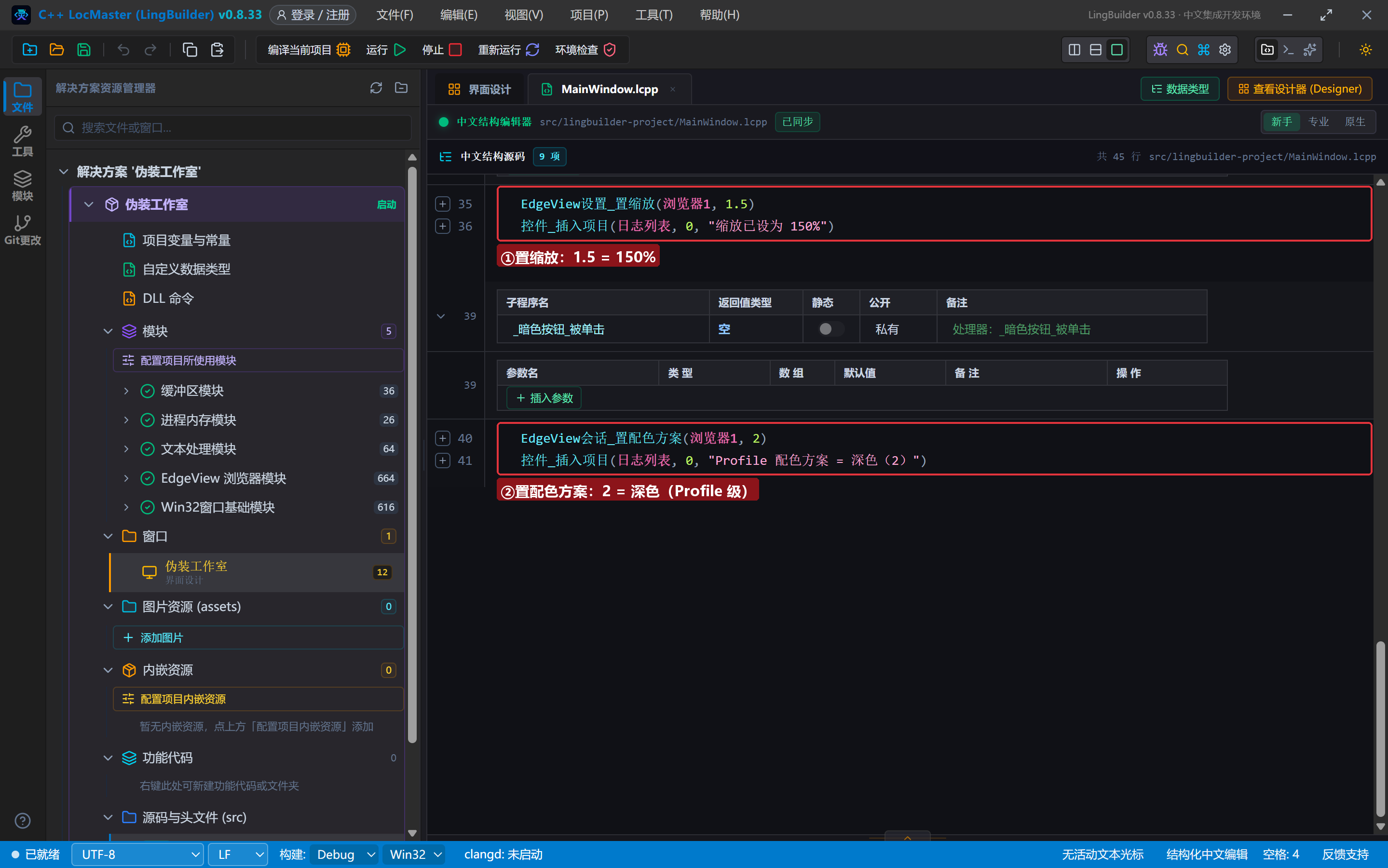Viewport: 1388px width, 868px height.
Task: Open the settings gear in the toolbar
Action: (x=1225, y=50)
